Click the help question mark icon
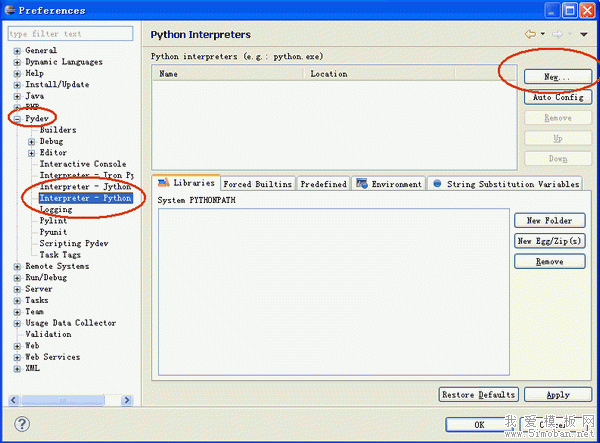The image size is (600, 443). click(22, 425)
